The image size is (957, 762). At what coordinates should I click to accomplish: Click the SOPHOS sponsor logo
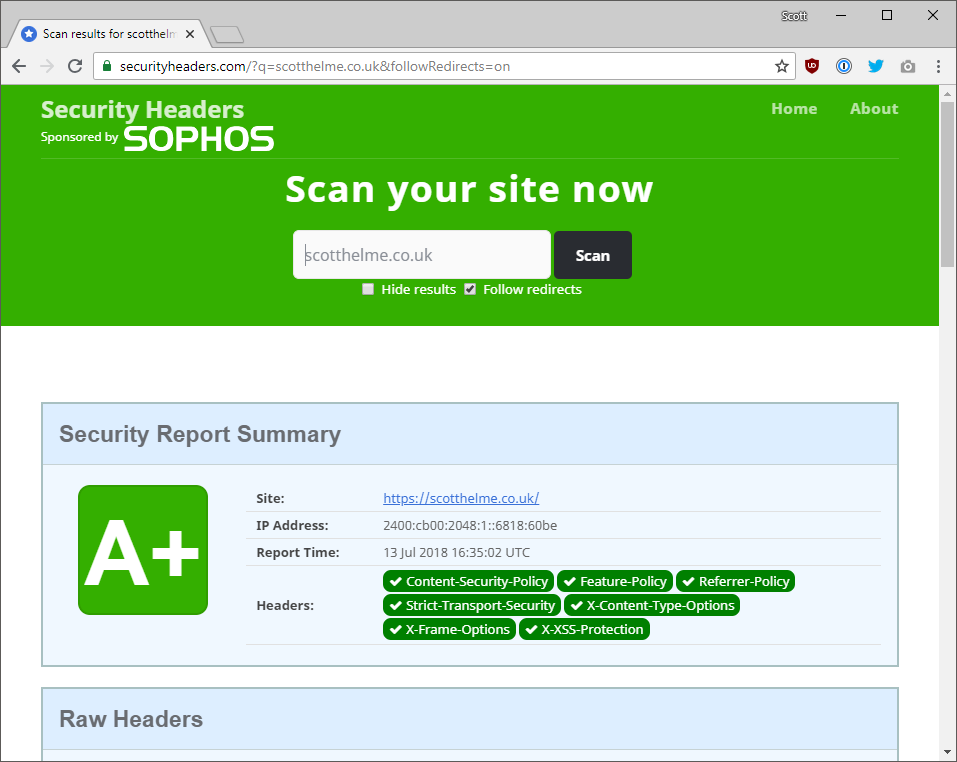pos(198,138)
